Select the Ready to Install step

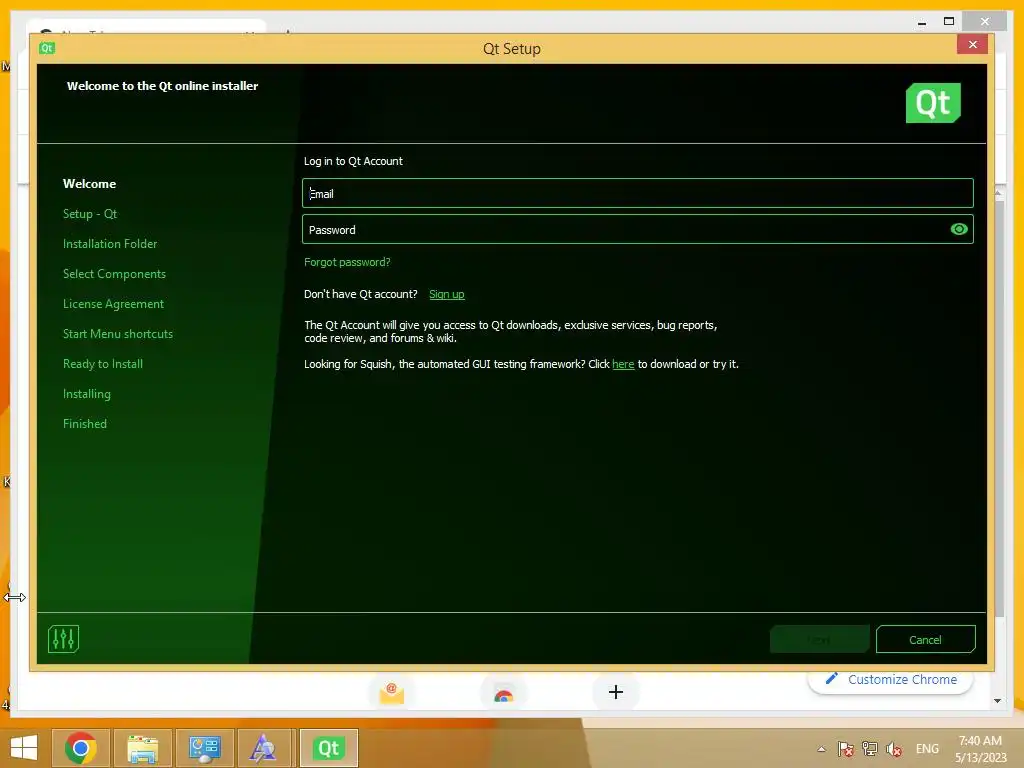click(x=103, y=364)
